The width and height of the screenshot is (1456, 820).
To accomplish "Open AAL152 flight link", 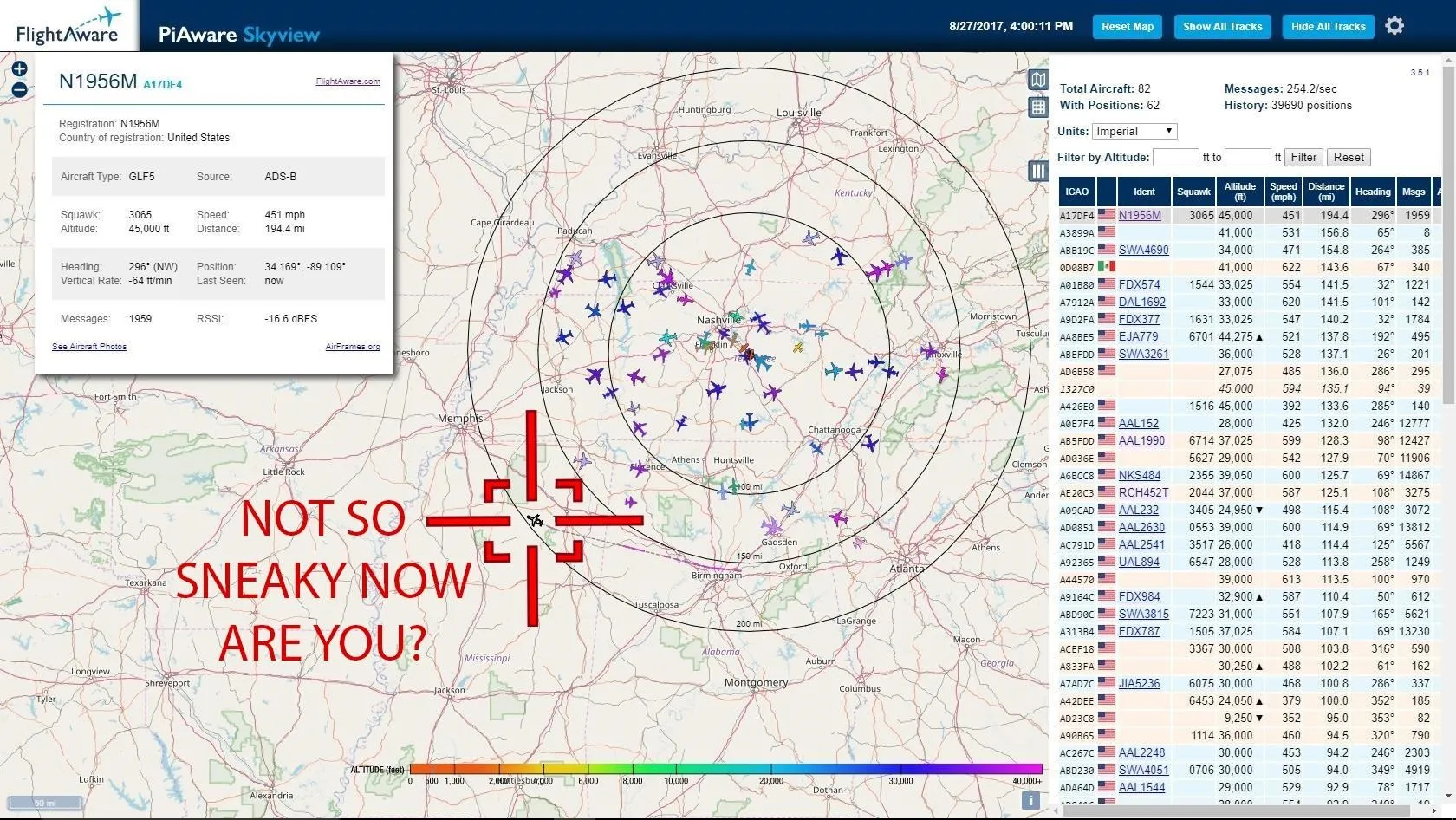I will click(x=1138, y=423).
